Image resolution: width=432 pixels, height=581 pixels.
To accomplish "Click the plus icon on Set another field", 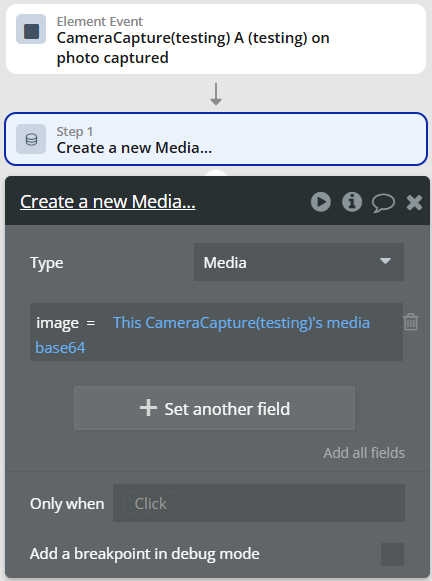I will 148,408.
